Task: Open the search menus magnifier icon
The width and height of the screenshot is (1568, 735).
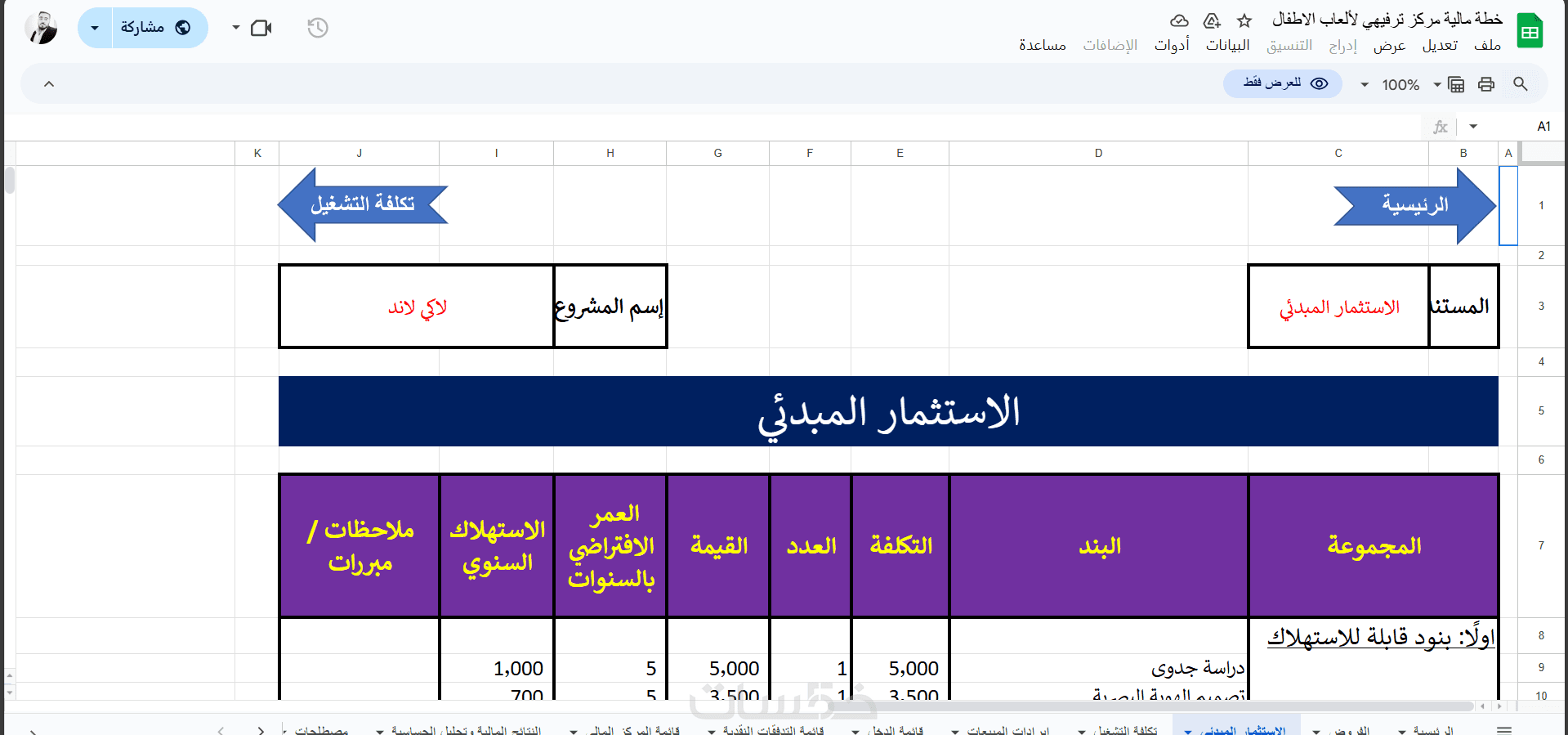Action: click(1521, 83)
